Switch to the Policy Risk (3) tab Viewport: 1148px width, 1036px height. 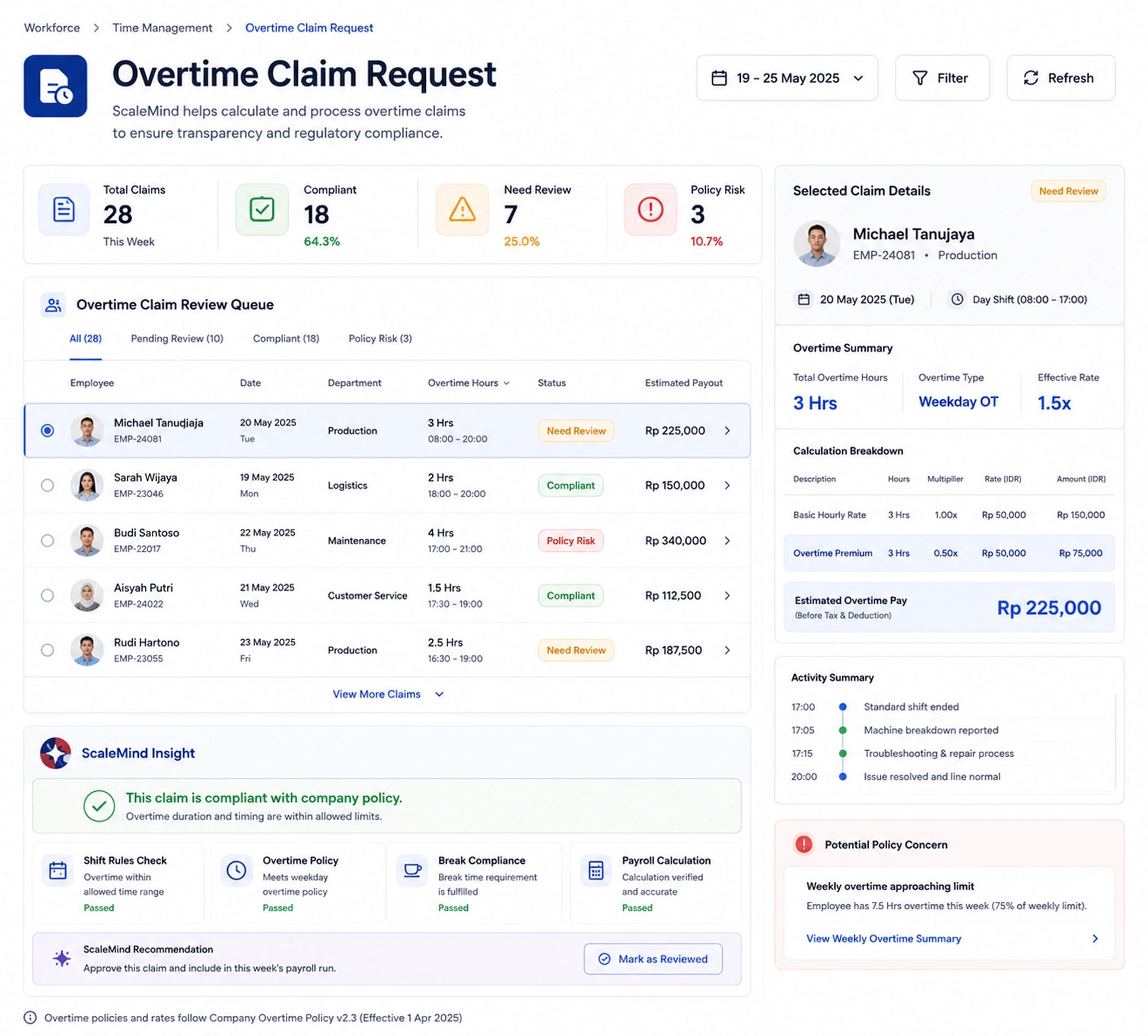tap(380, 339)
